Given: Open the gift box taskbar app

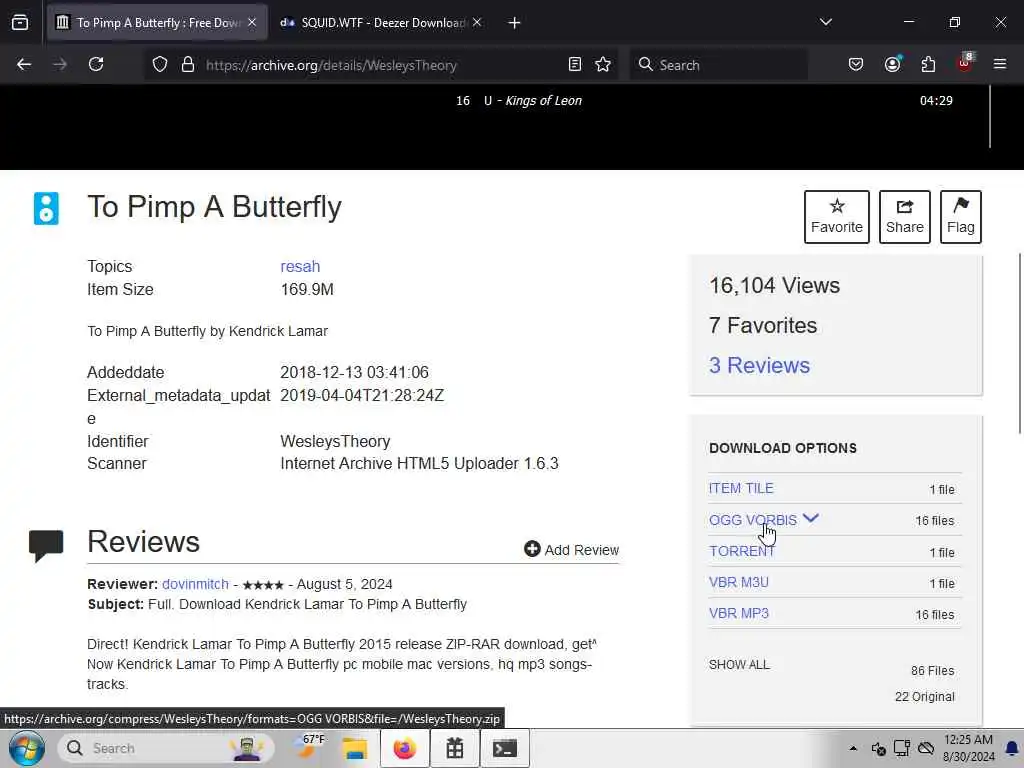Looking at the screenshot, I should [x=455, y=748].
